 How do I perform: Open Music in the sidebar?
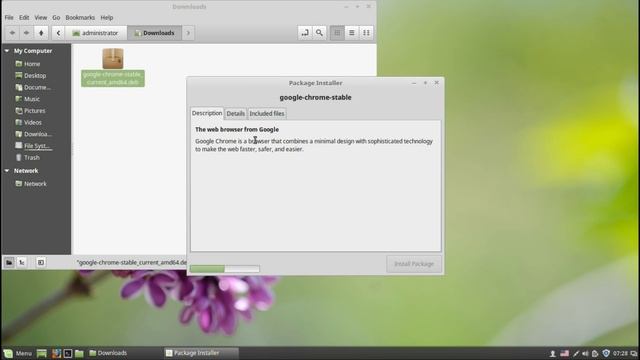point(27,99)
